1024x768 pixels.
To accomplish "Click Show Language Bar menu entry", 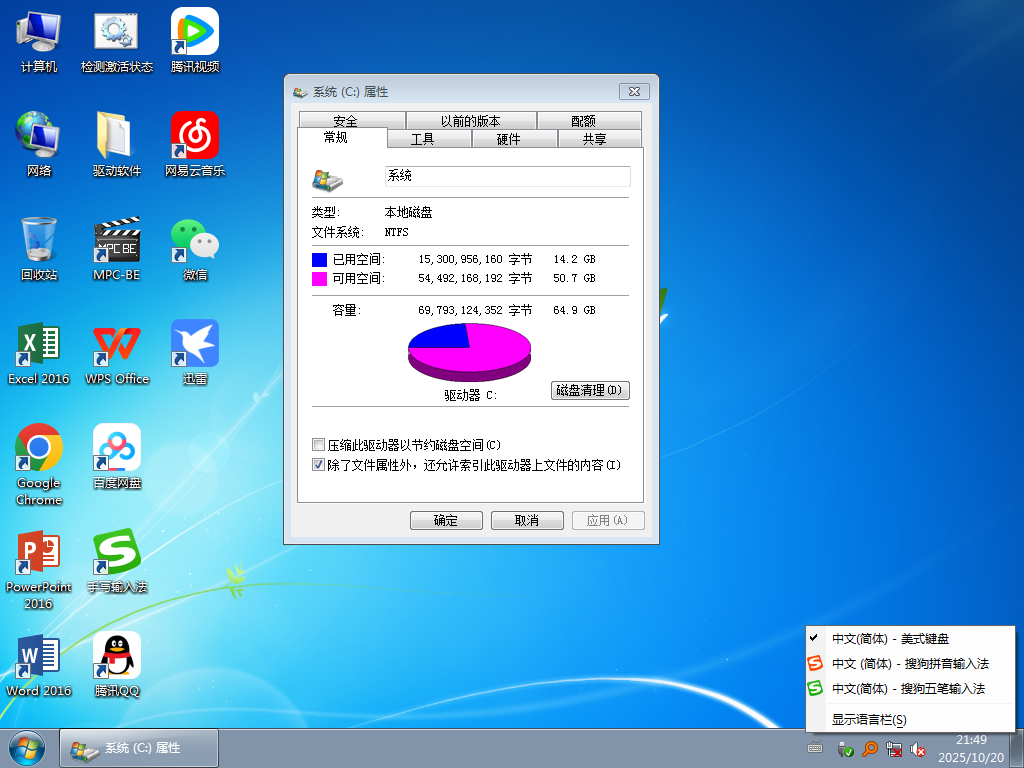I will [x=869, y=720].
